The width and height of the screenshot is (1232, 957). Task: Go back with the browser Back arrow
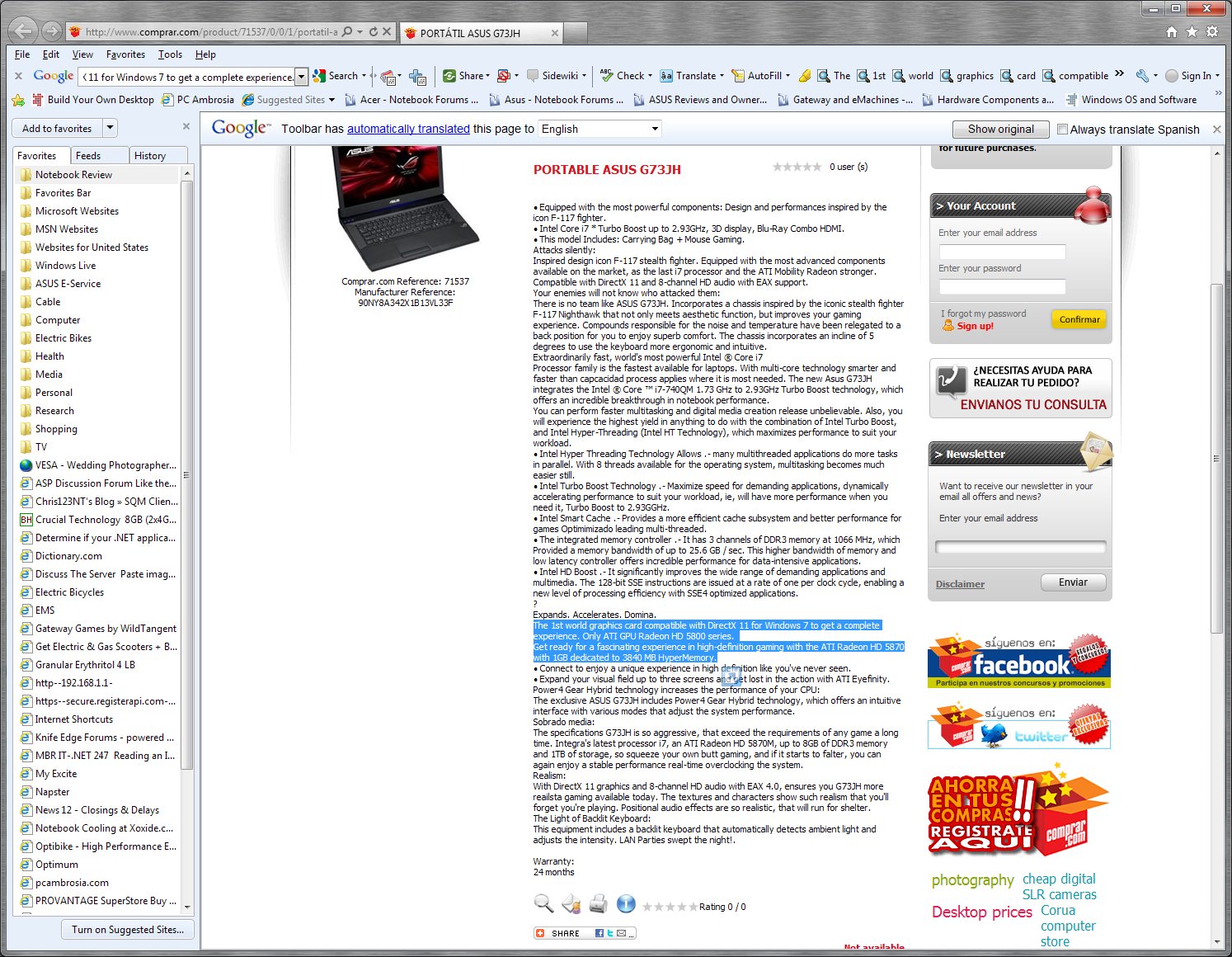tap(23, 31)
